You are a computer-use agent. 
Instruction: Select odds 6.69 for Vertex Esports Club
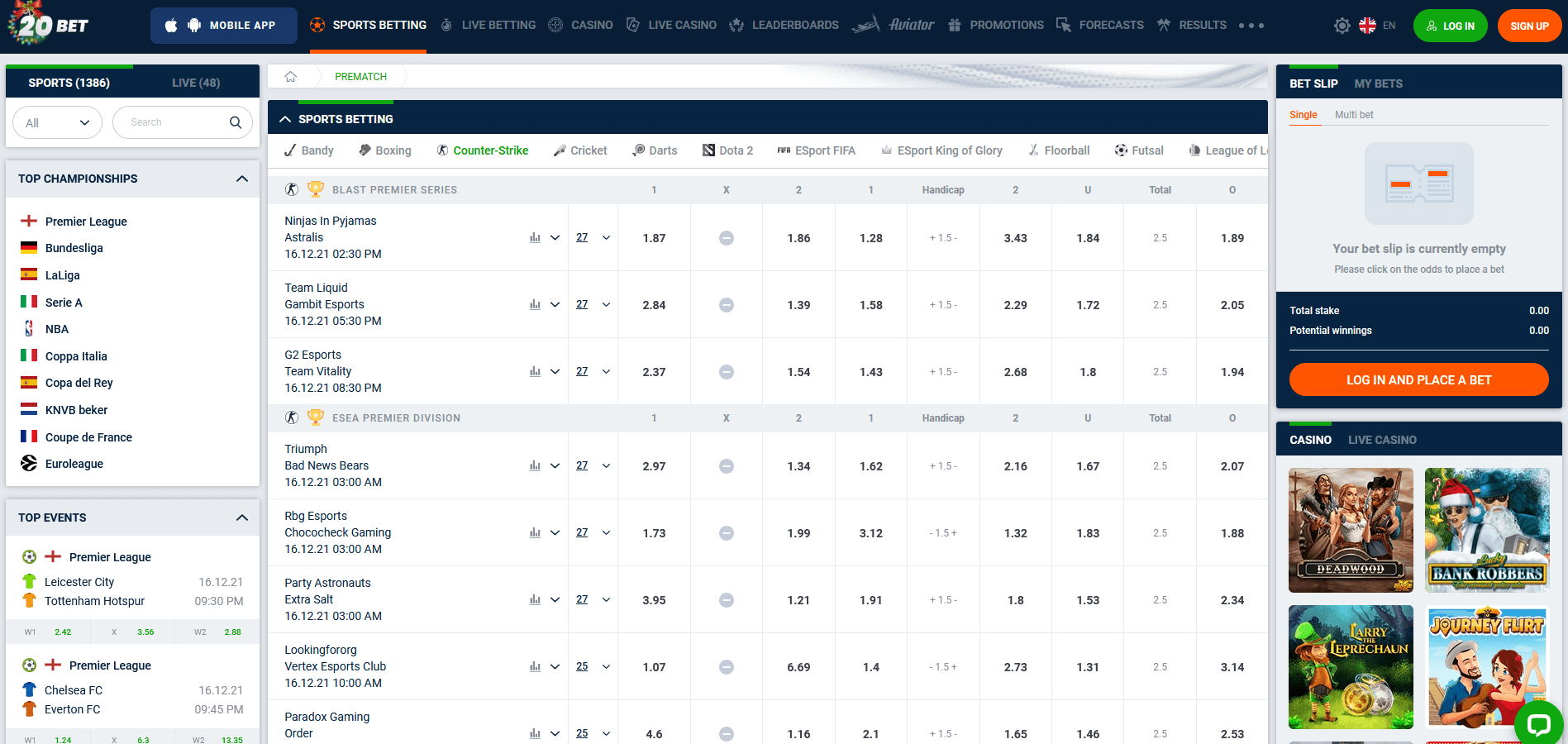[x=798, y=667]
